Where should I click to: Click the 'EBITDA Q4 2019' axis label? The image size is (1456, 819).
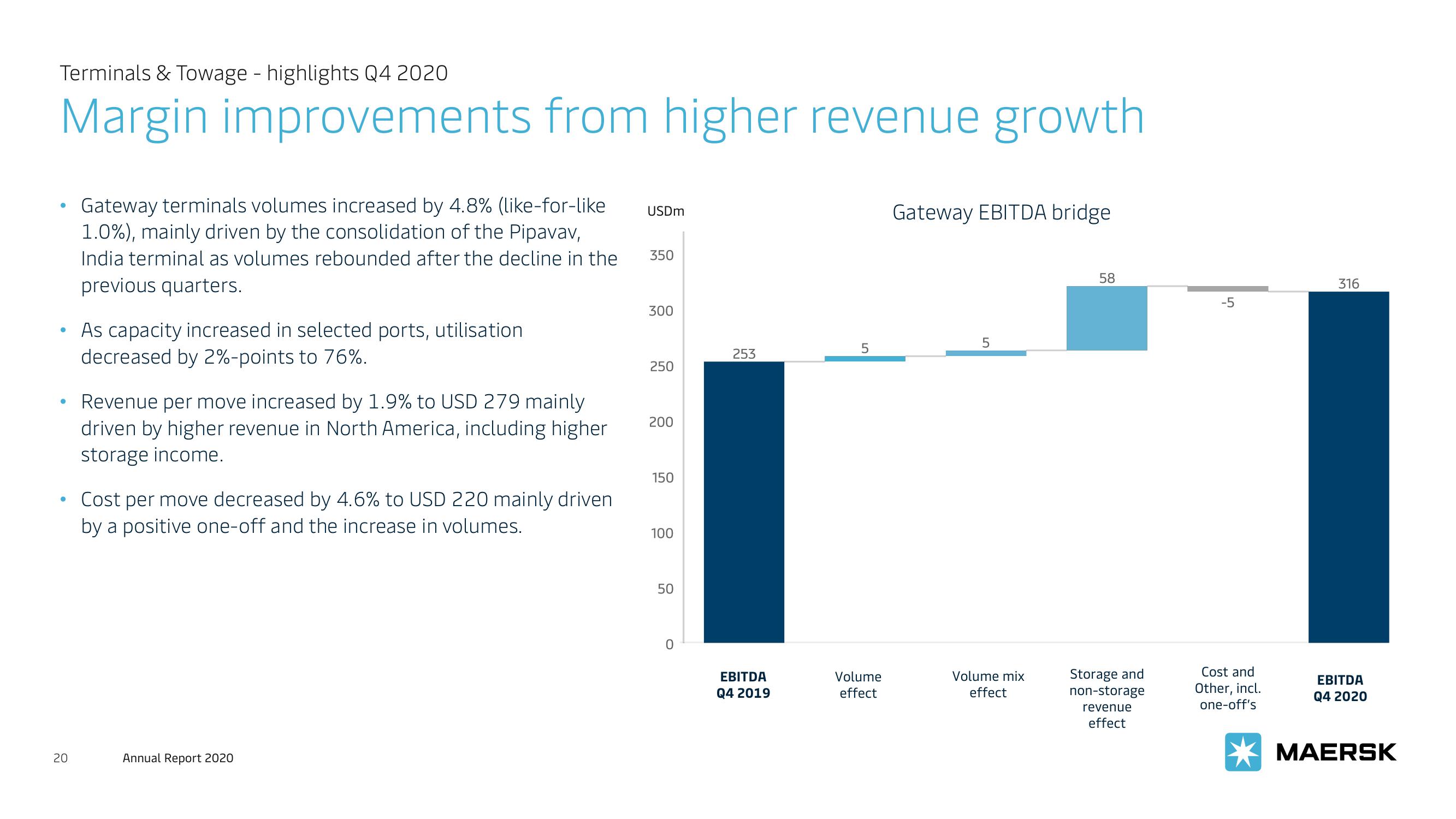click(743, 685)
